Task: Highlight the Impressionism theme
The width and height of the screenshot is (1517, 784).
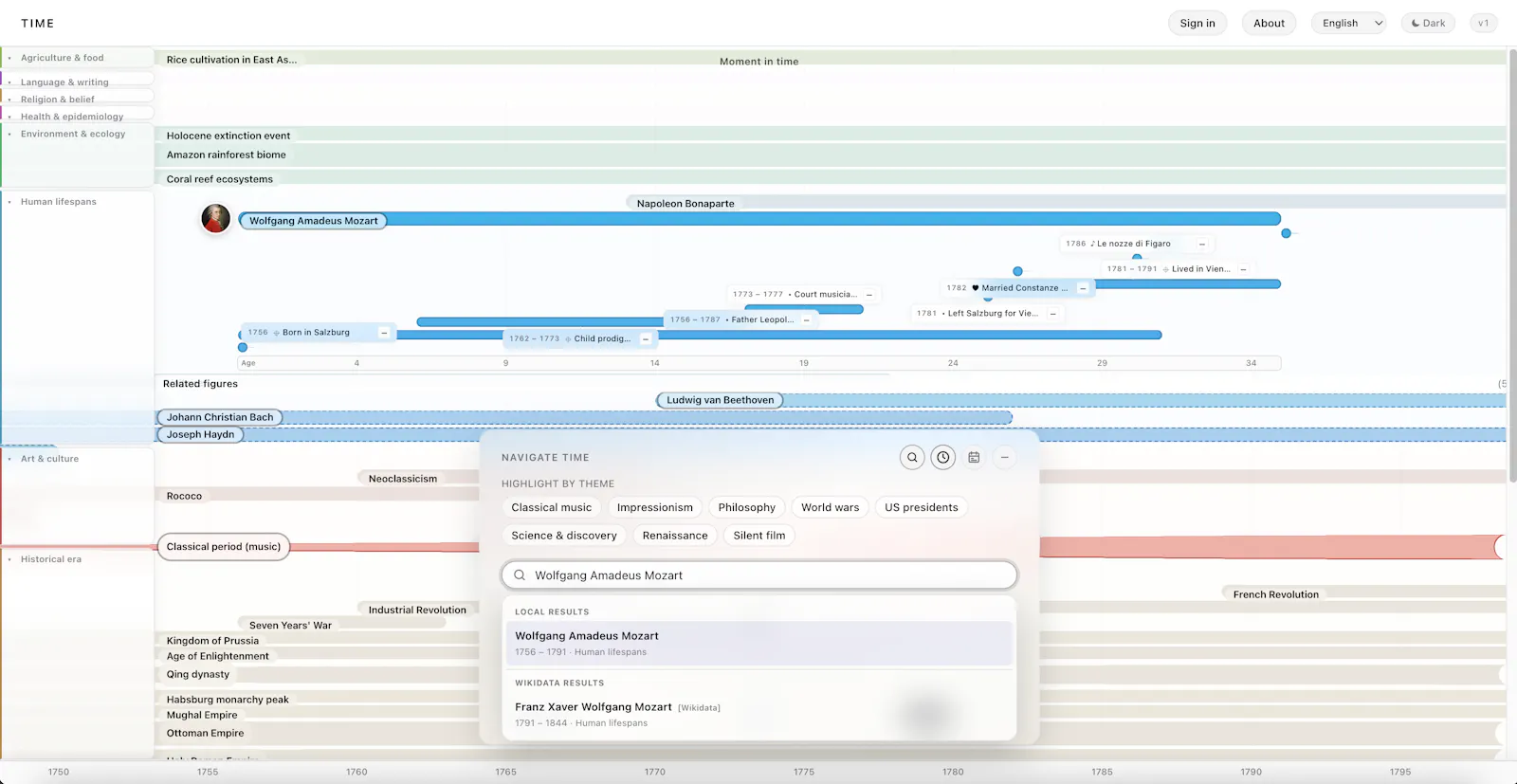Action: click(655, 507)
